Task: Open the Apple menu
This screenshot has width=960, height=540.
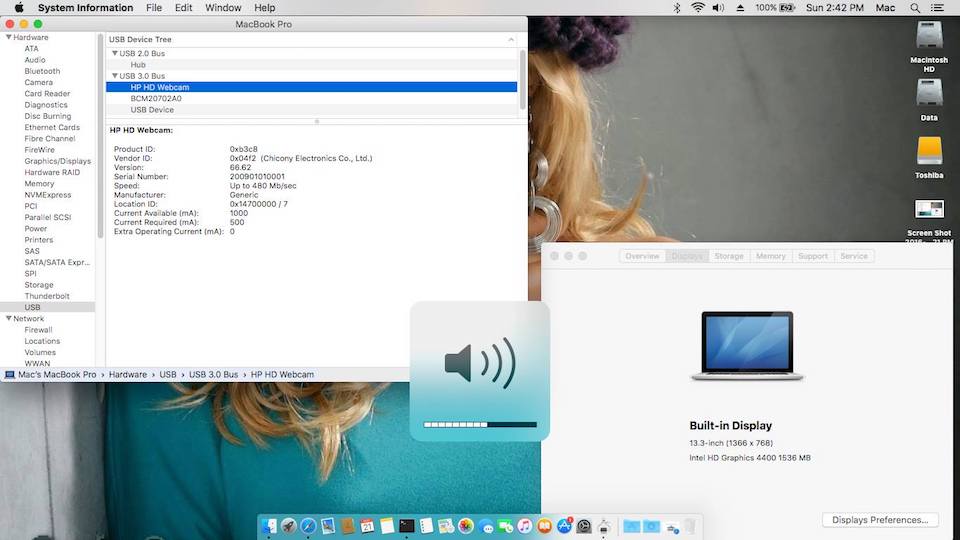Action: pyautogui.click(x=19, y=8)
